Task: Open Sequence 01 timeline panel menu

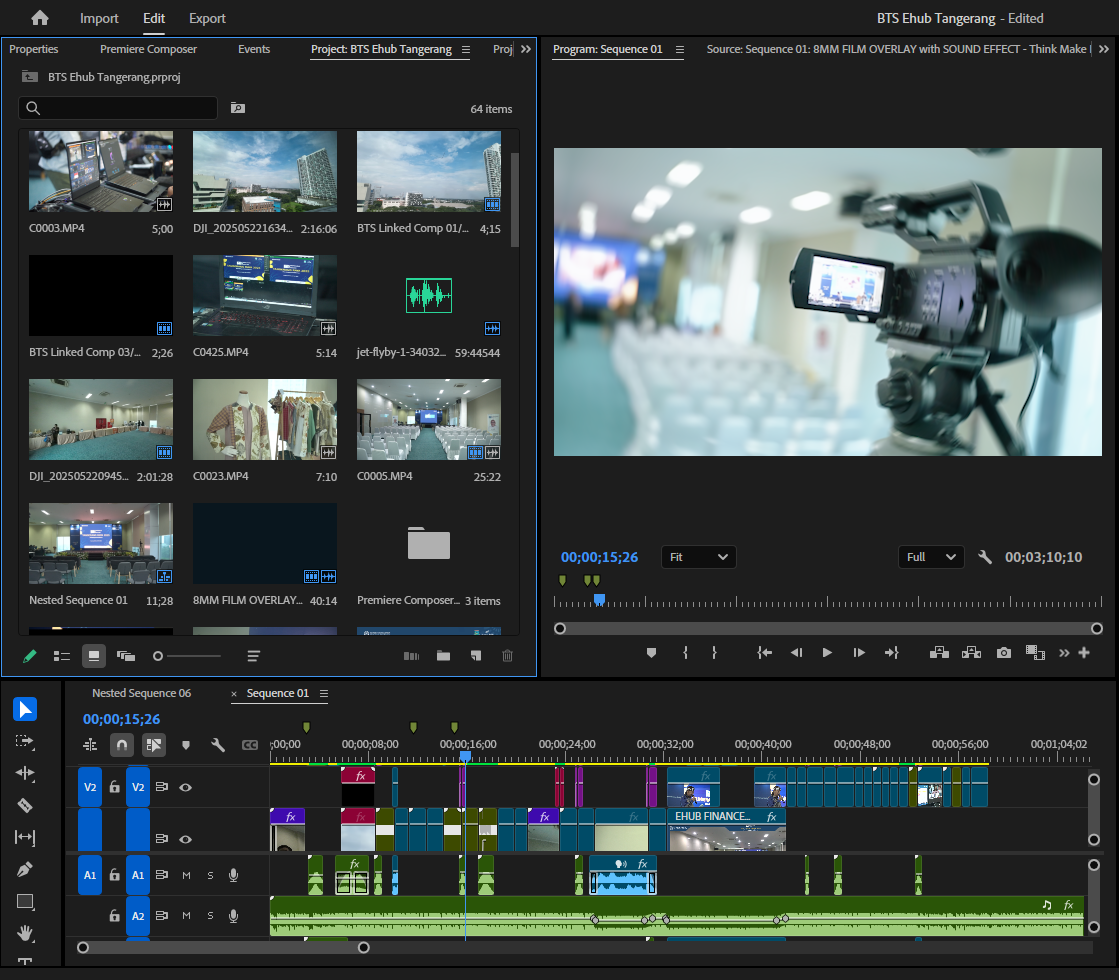Action: (324, 693)
